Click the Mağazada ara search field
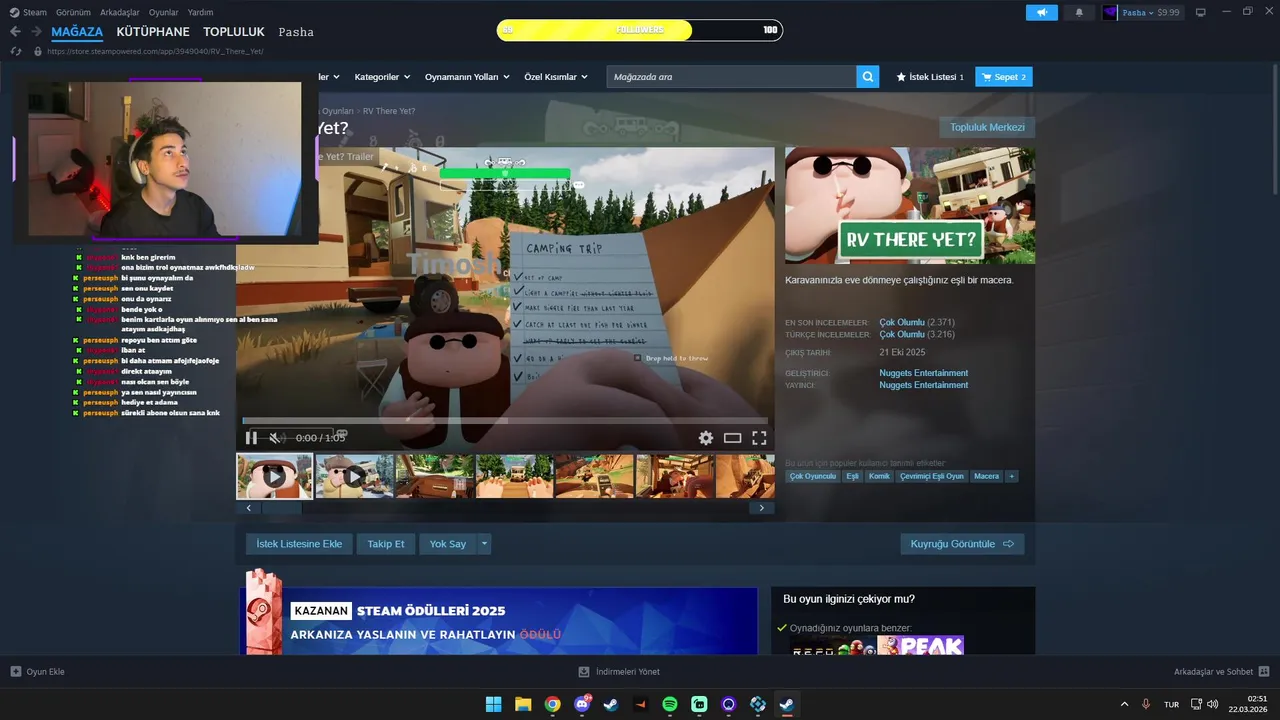The image size is (1280, 720). click(731, 77)
